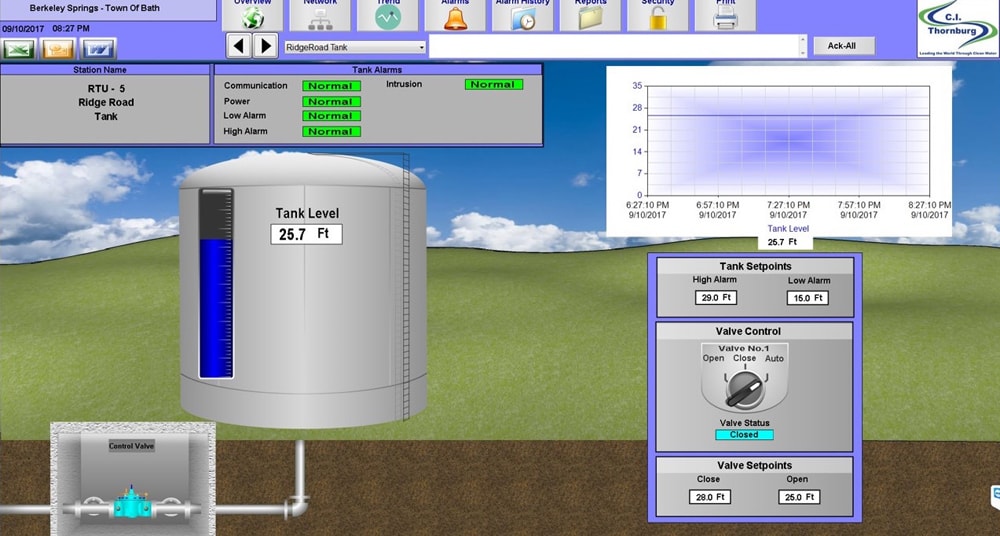
Task: Edit the valve Open 25.0 Ft setpoint
Action: [x=799, y=497]
